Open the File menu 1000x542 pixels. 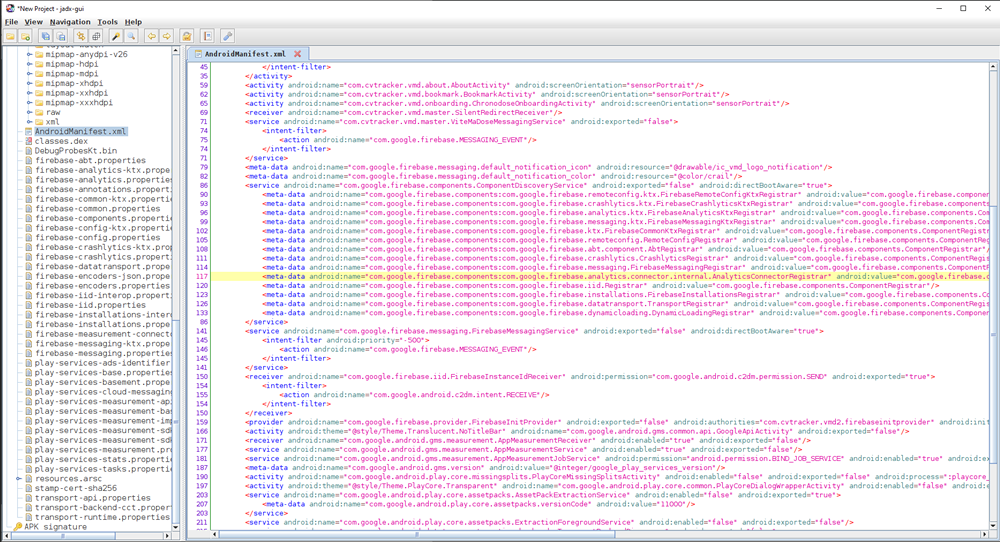(x=11, y=22)
